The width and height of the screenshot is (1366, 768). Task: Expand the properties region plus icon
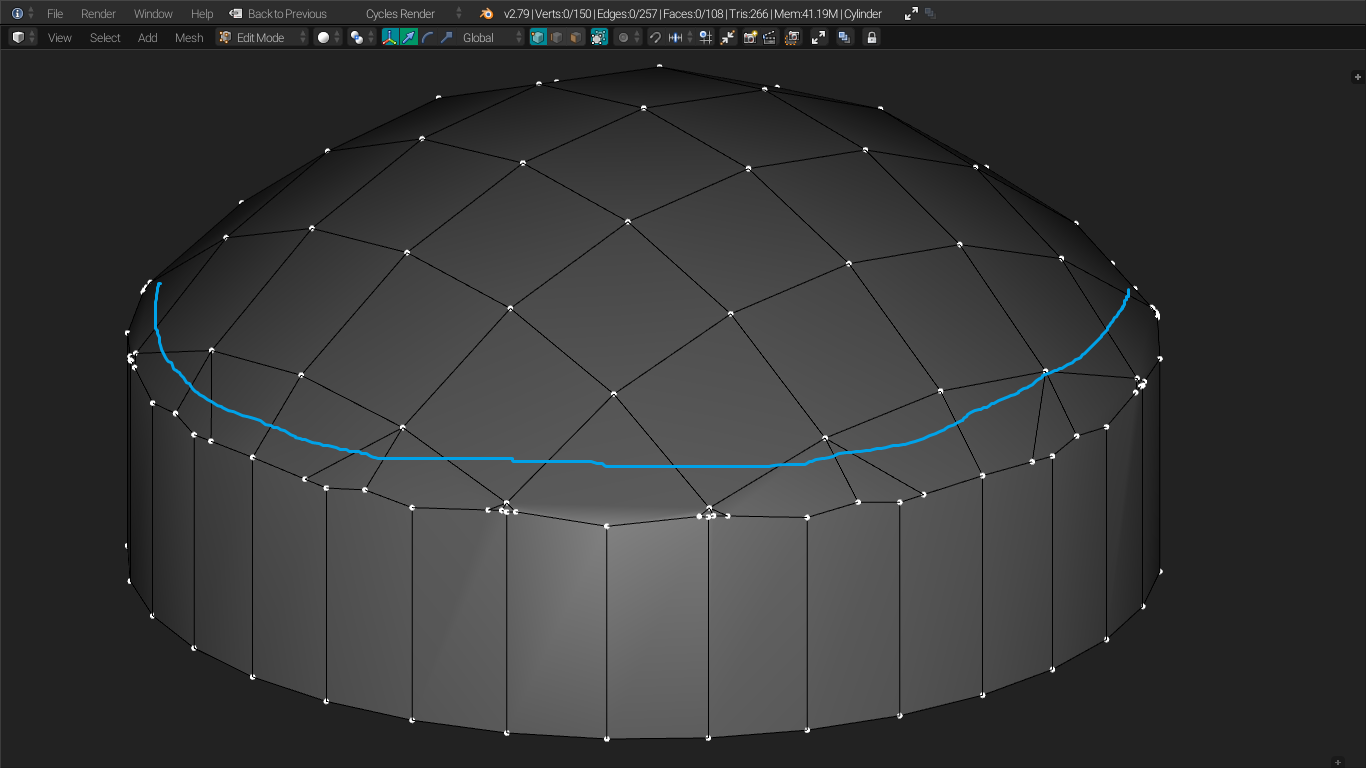tap(1357, 76)
